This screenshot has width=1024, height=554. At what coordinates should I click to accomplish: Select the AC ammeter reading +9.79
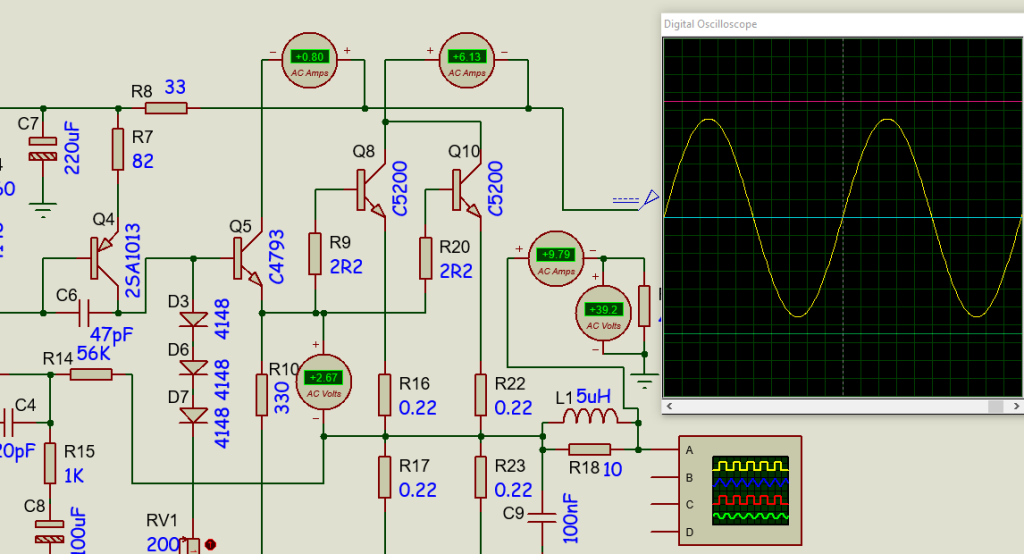(556, 258)
